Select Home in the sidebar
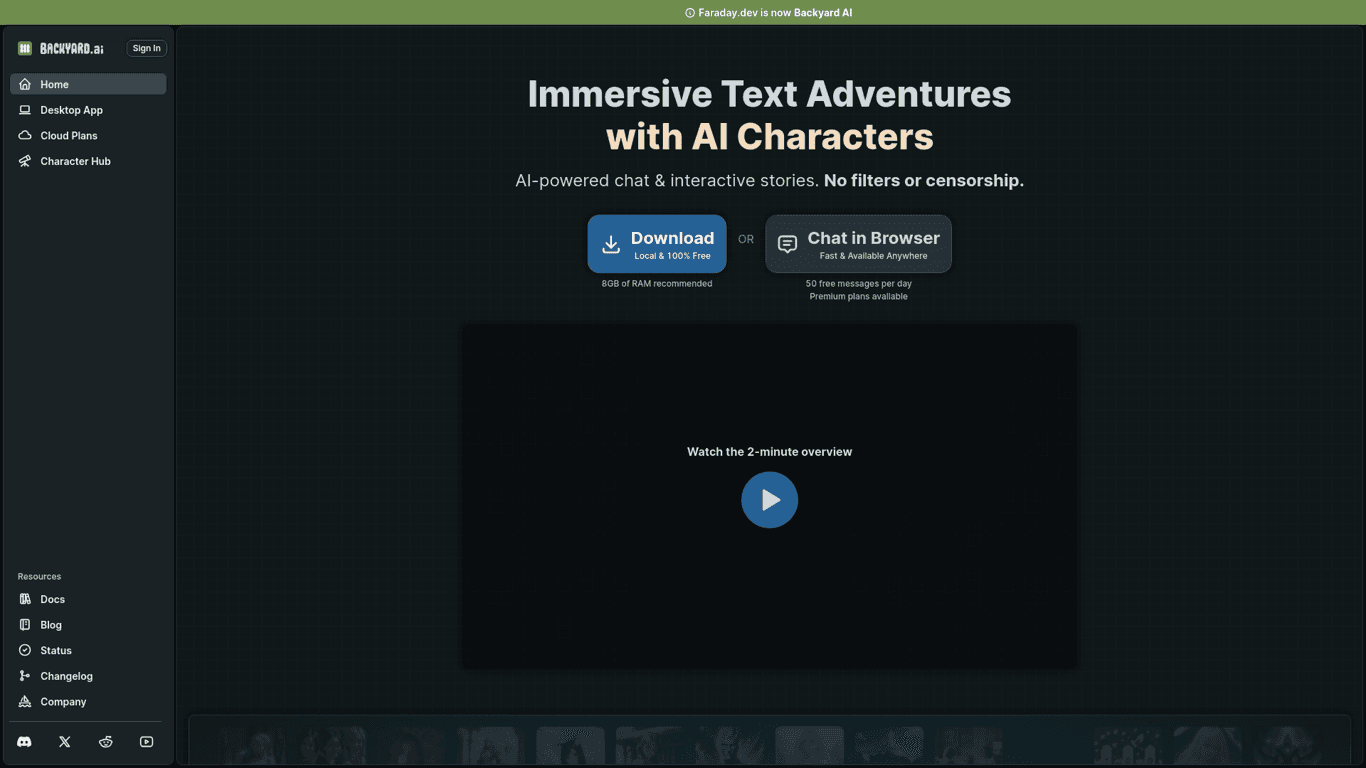Screen dimensions: 1366x768 [88, 84]
